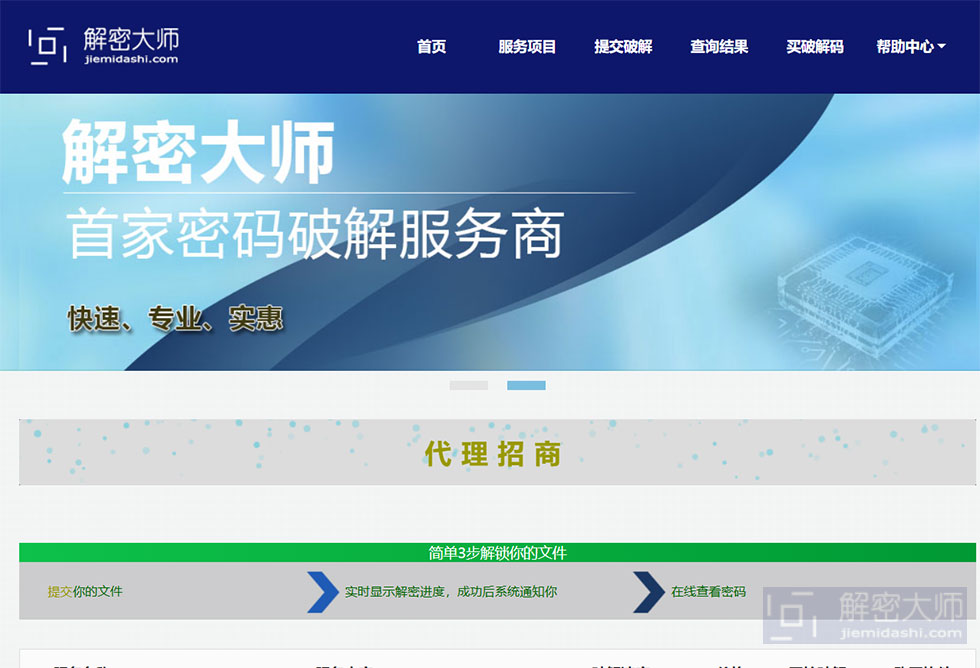This screenshot has height=668, width=980.
Task: Click the 代理招商 banner
Action: [498, 452]
